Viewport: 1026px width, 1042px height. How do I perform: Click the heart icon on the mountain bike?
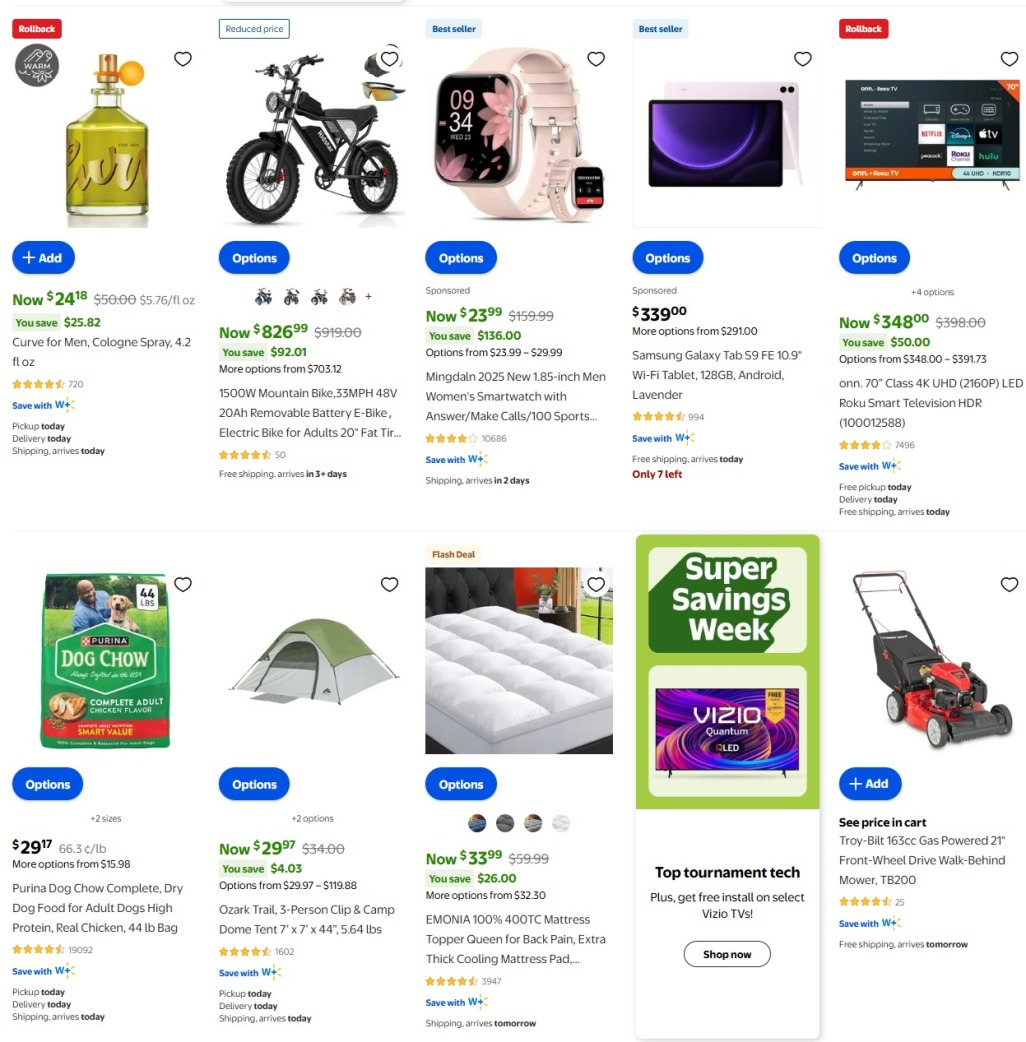389,59
